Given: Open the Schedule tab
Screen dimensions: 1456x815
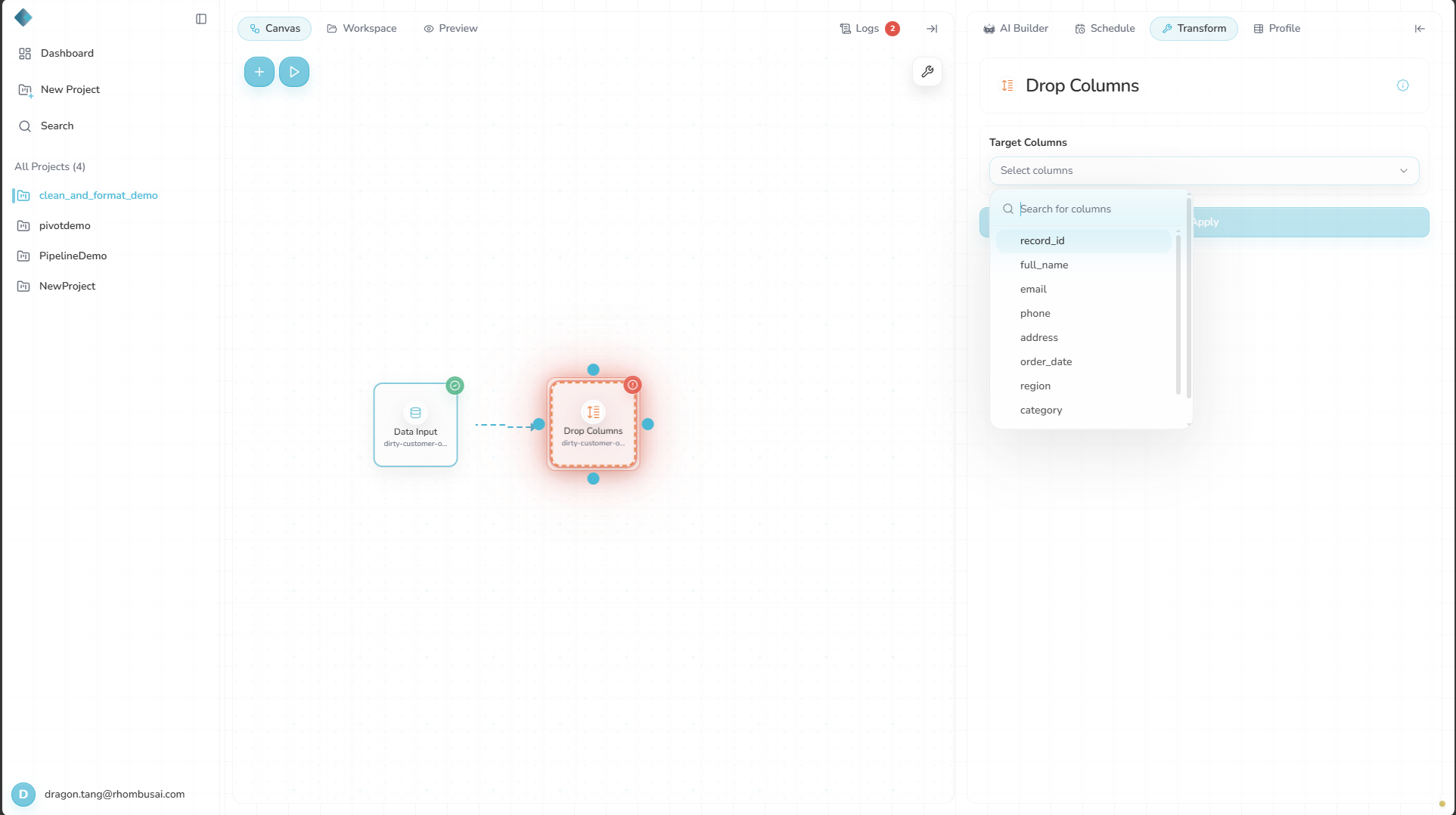Looking at the screenshot, I should [1105, 29].
